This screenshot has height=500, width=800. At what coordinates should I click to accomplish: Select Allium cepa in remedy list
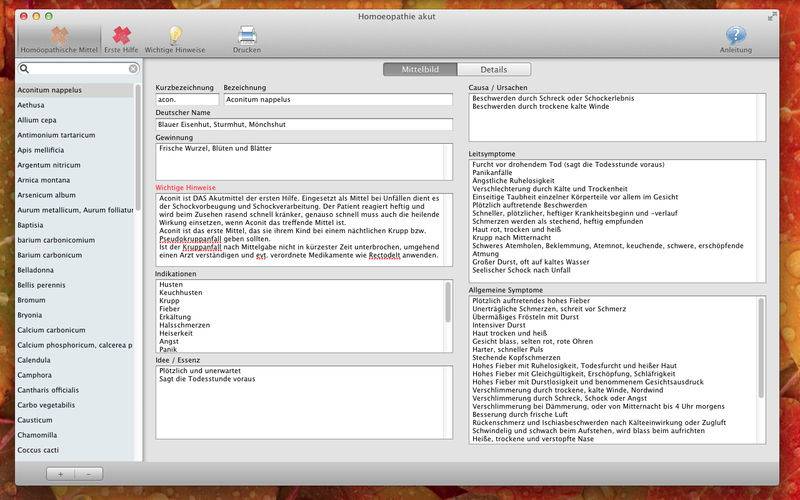[x=75, y=120]
